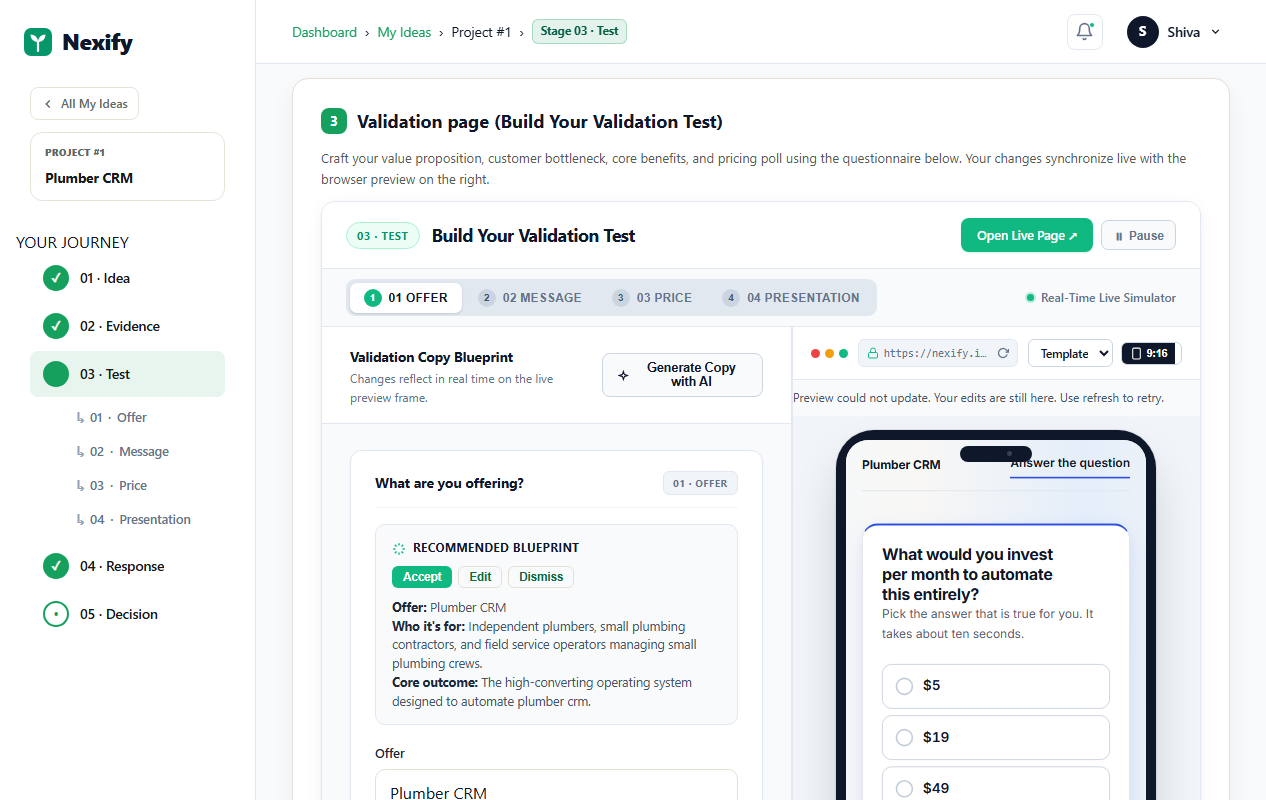Click the Recommended Blueprint spinner icon
This screenshot has width=1266, height=800.
[x=399, y=548]
